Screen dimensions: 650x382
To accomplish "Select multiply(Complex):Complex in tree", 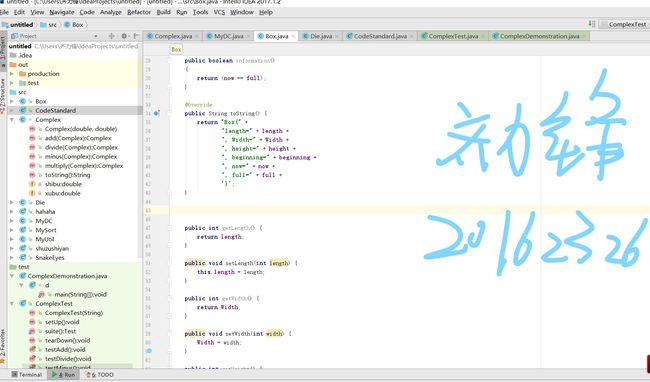I will tap(84, 166).
